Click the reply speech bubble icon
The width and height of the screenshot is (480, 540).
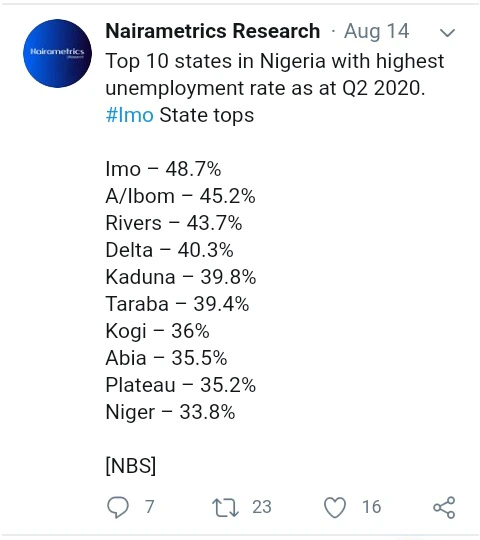pyautogui.click(x=118, y=507)
